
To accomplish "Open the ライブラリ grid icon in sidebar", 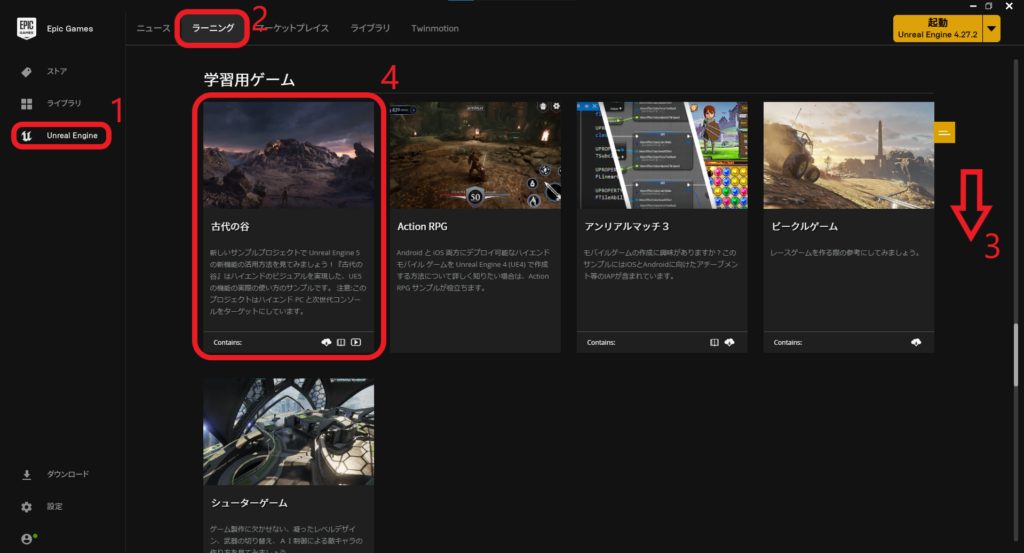I will 26,104.
